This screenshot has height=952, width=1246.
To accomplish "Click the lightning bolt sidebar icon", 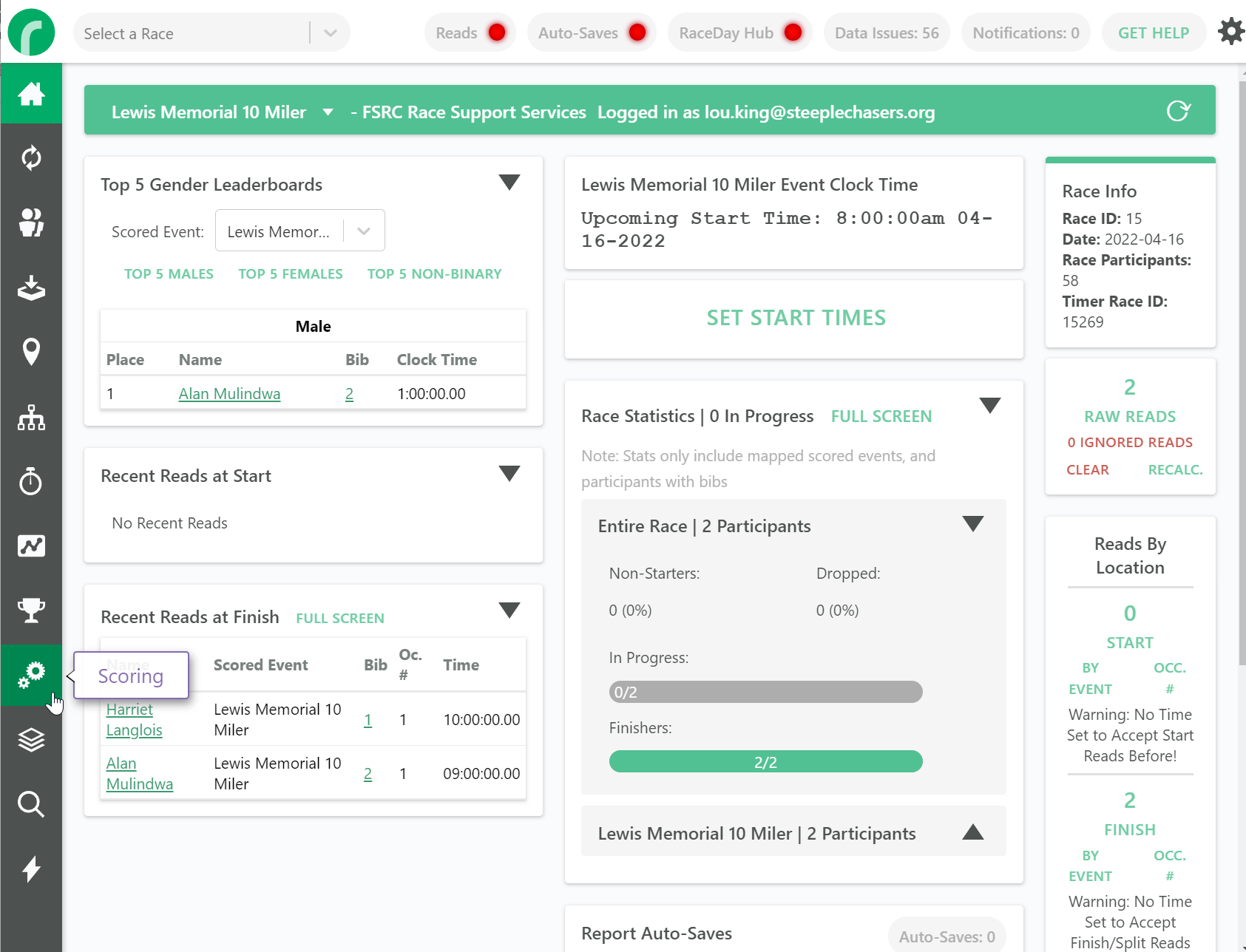I will [x=31, y=869].
